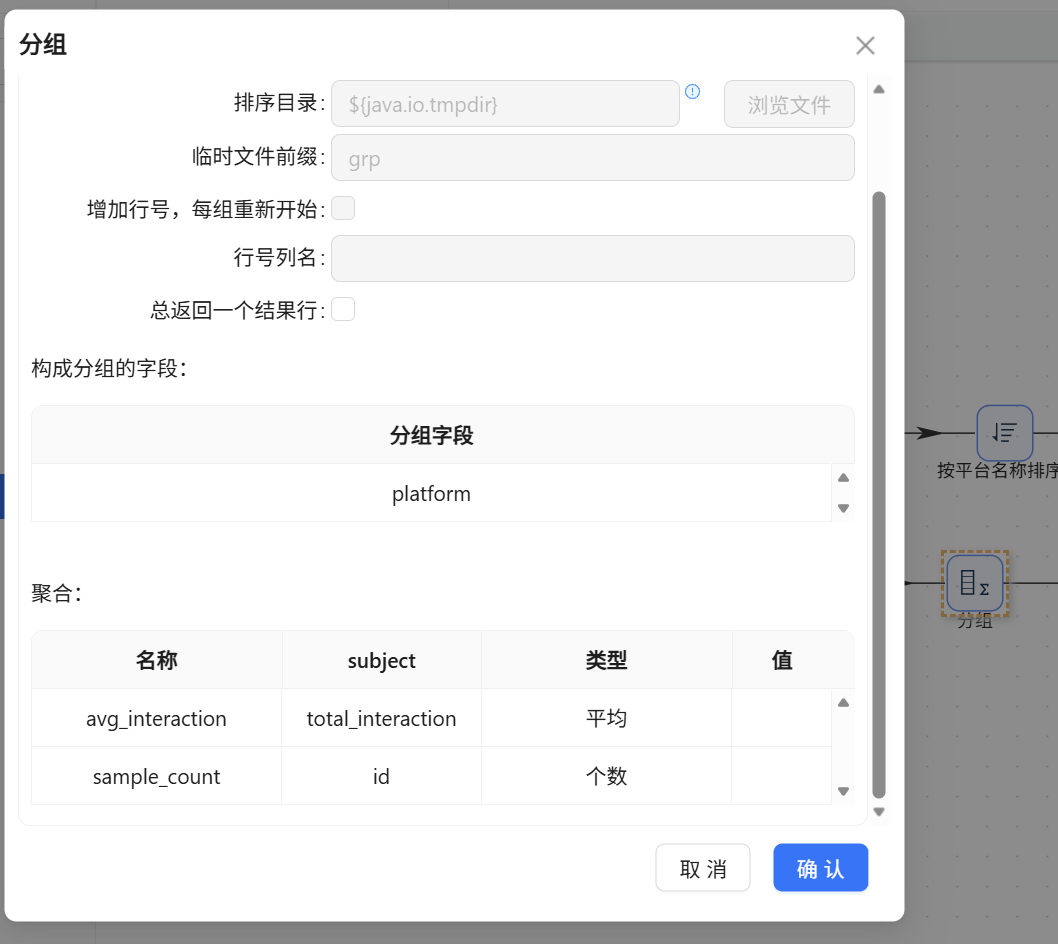Focus the 临时文件前缀 input field
This screenshot has height=944, width=1058.
pyautogui.click(x=592, y=158)
